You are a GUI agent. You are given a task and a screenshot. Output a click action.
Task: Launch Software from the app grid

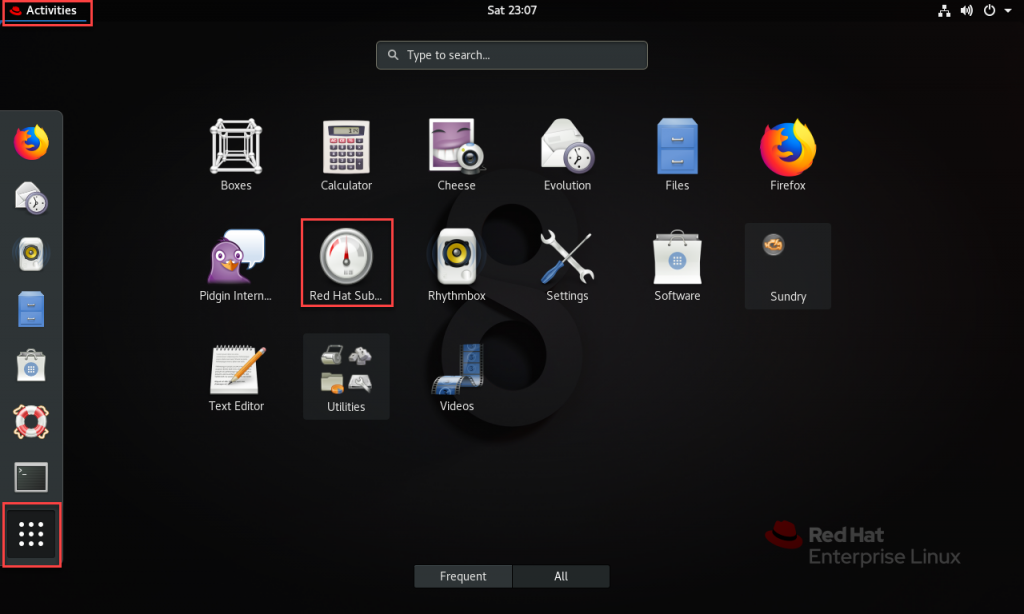click(677, 266)
